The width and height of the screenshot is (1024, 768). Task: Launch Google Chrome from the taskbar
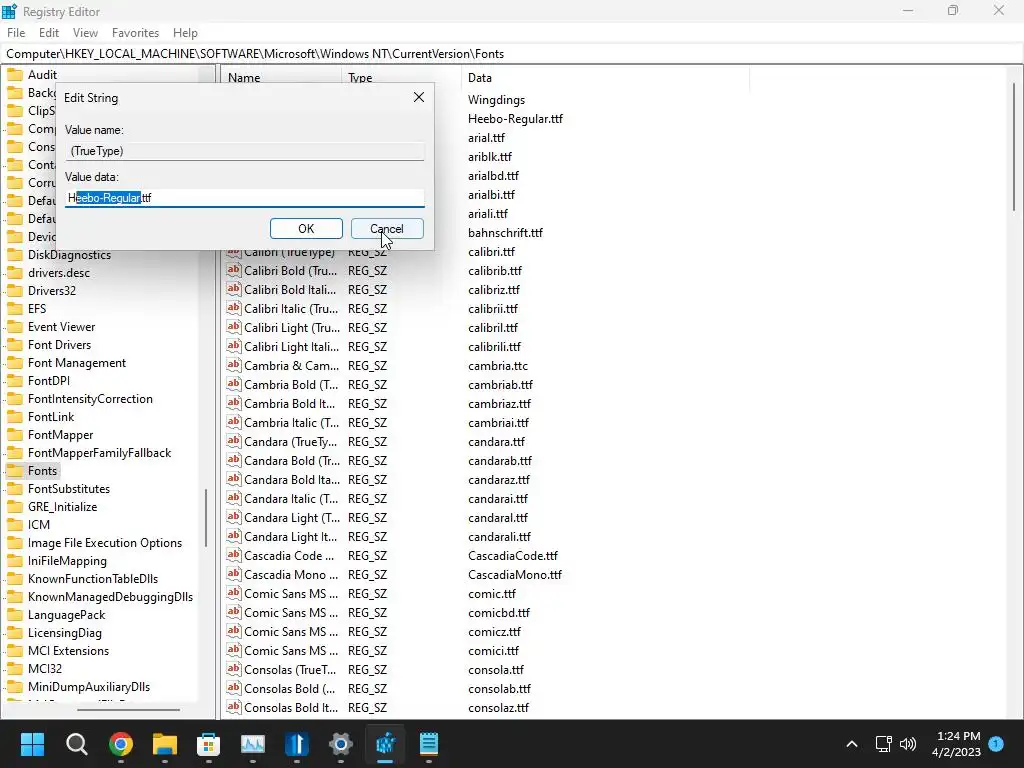(x=121, y=744)
